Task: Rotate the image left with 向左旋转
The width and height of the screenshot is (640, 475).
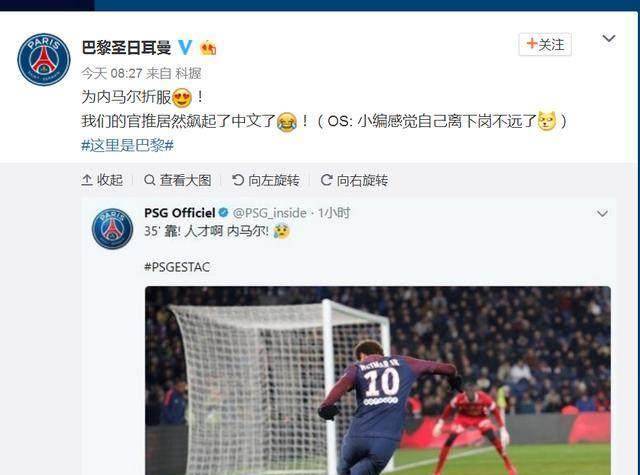Action: [266, 180]
